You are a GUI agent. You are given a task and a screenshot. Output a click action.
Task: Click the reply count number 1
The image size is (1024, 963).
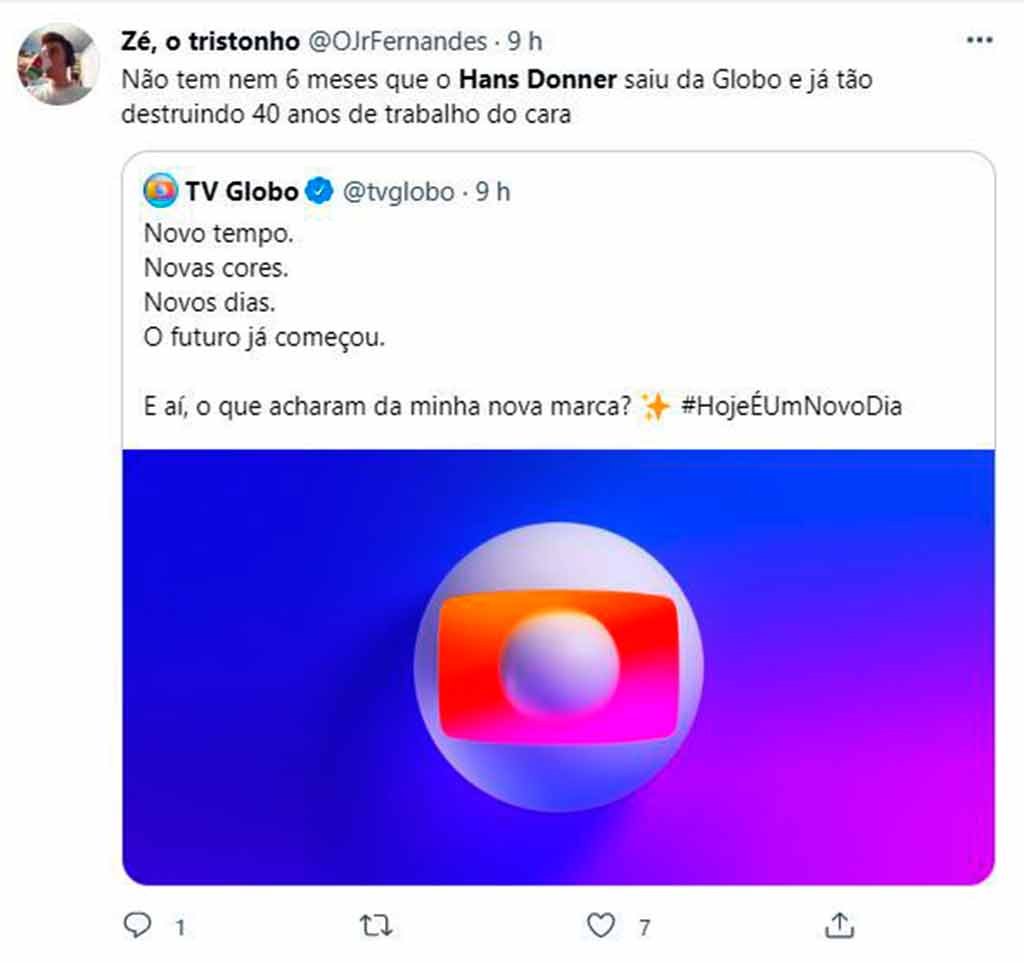(180, 927)
